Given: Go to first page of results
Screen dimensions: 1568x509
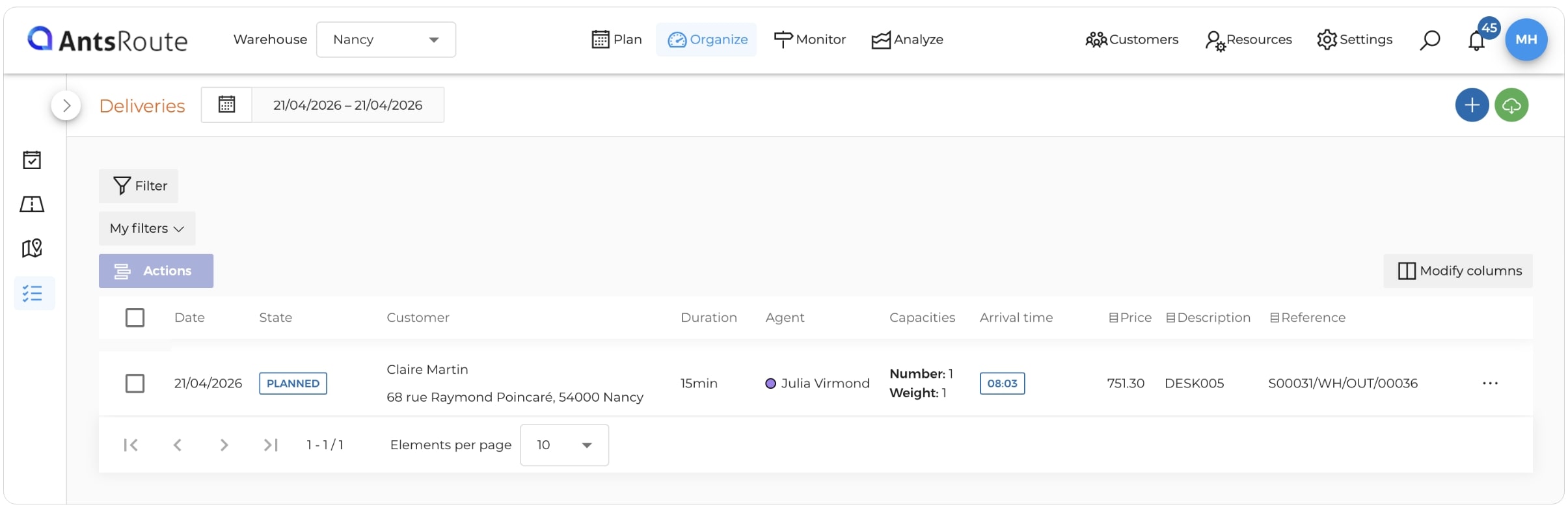Looking at the screenshot, I should pos(131,445).
